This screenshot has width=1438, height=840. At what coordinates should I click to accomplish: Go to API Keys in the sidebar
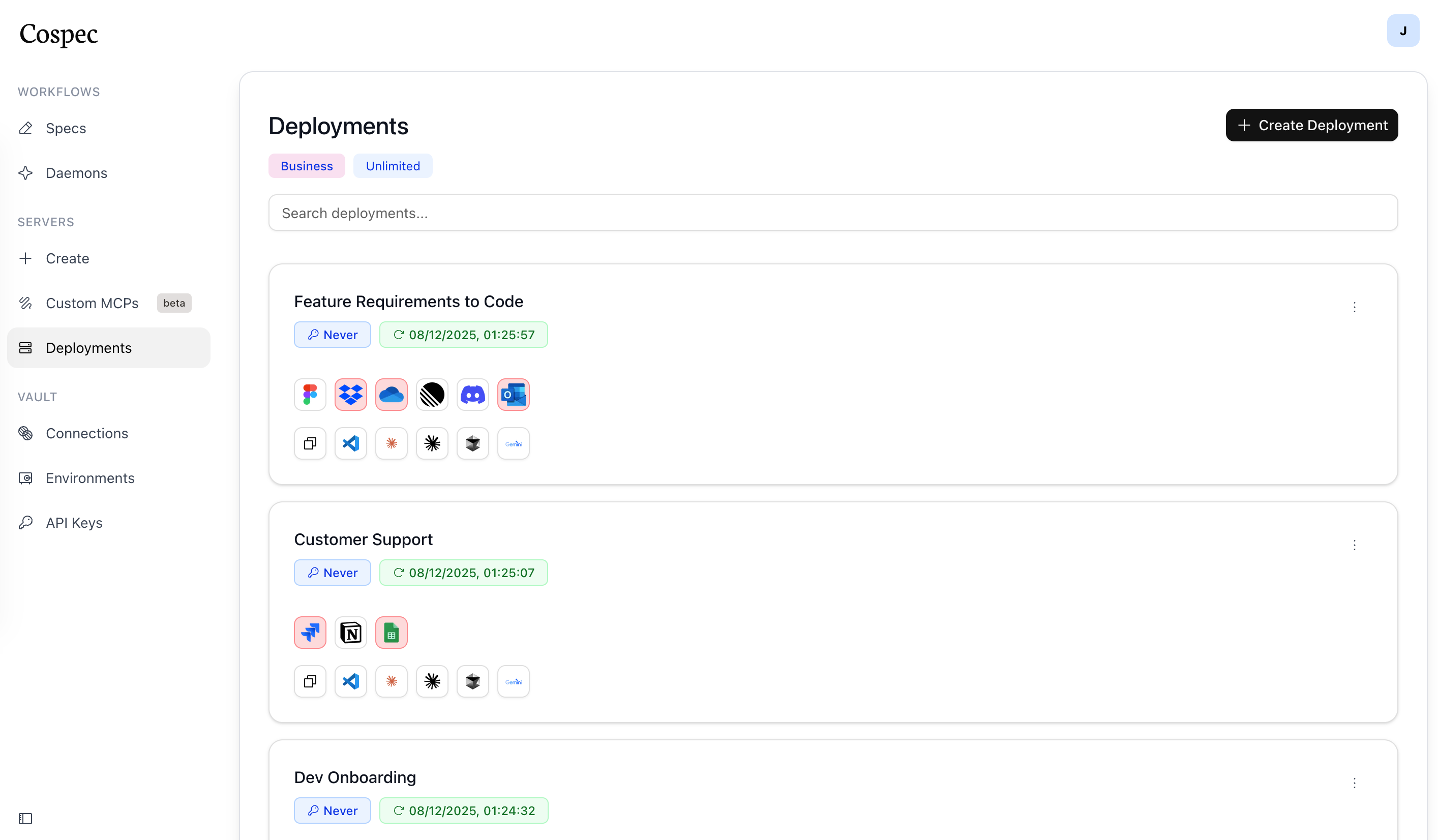[108, 523]
